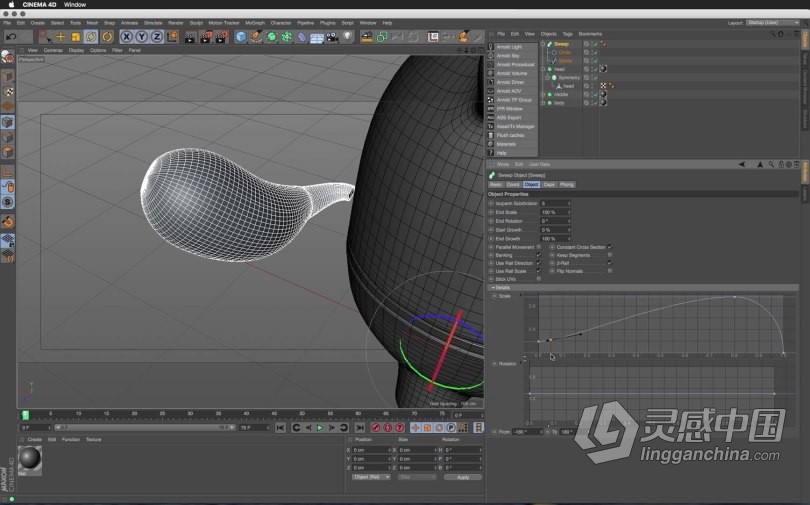Screen dimensions: 810x505
Task: Expand the middle object in the tree
Action: [543, 94]
